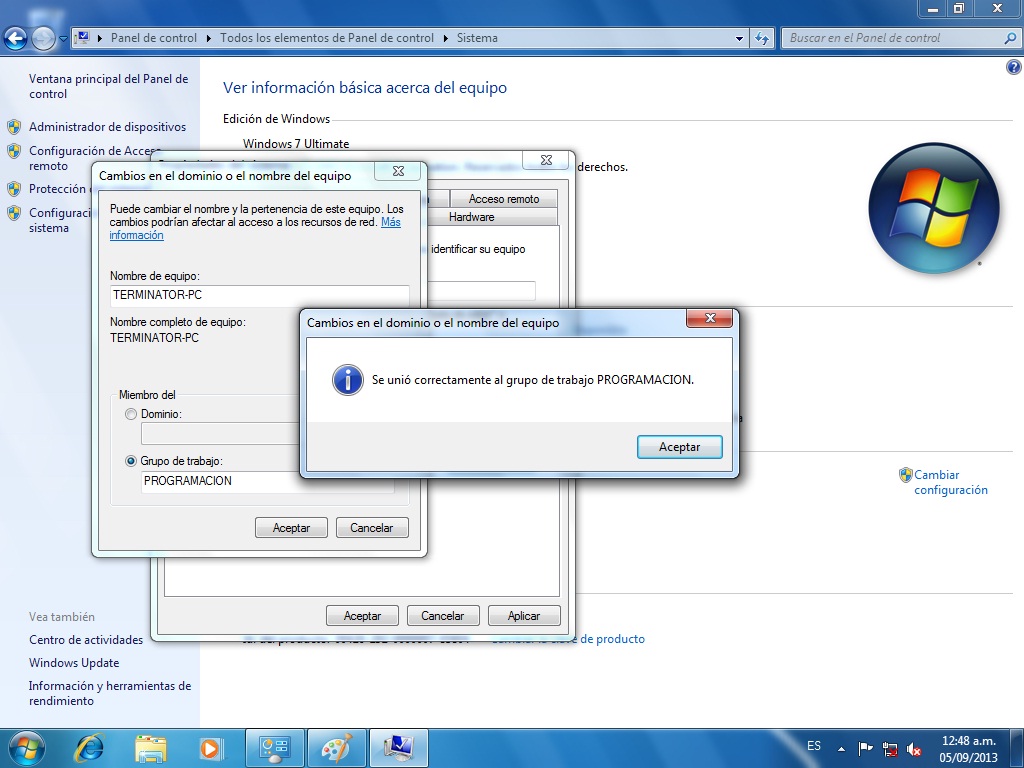Viewport: 1024px width, 768px height.
Task: Click shield icon beside Configuración avanzada del sistema
Action: tap(14, 213)
